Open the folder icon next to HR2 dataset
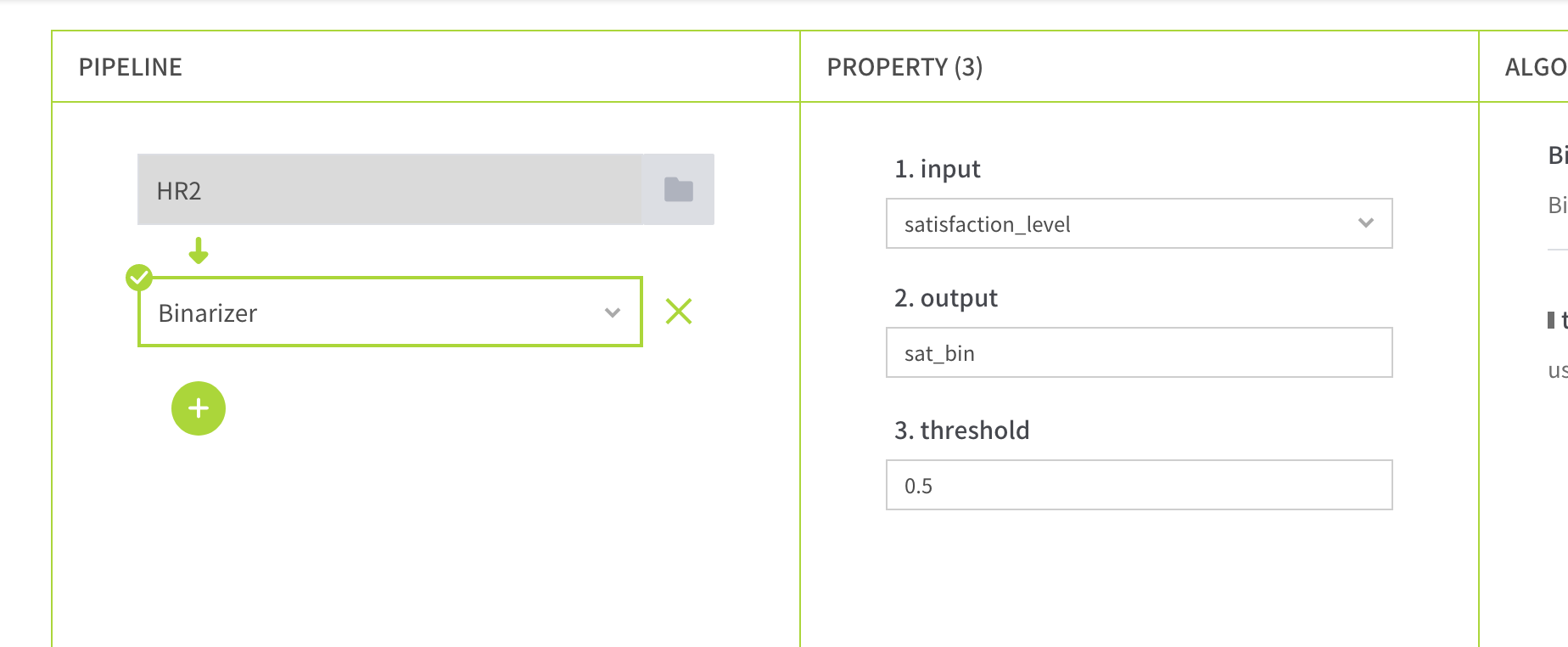1568x647 pixels. (677, 189)
